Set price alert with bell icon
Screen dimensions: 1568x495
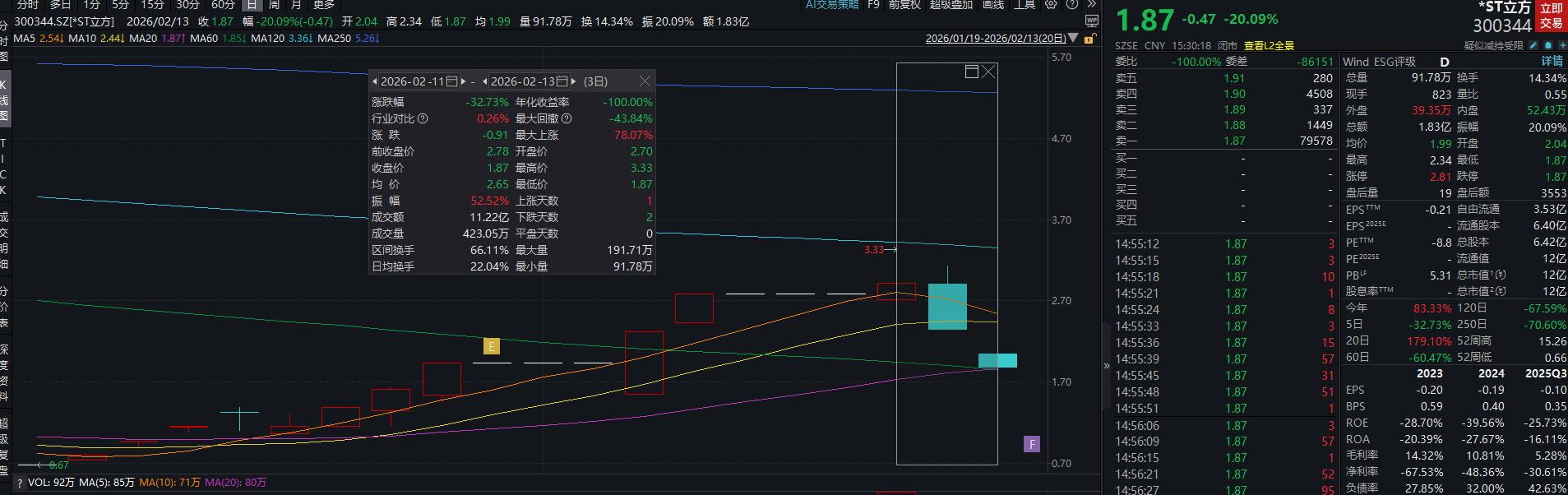pyautogui.click(x=1547, y=46)
